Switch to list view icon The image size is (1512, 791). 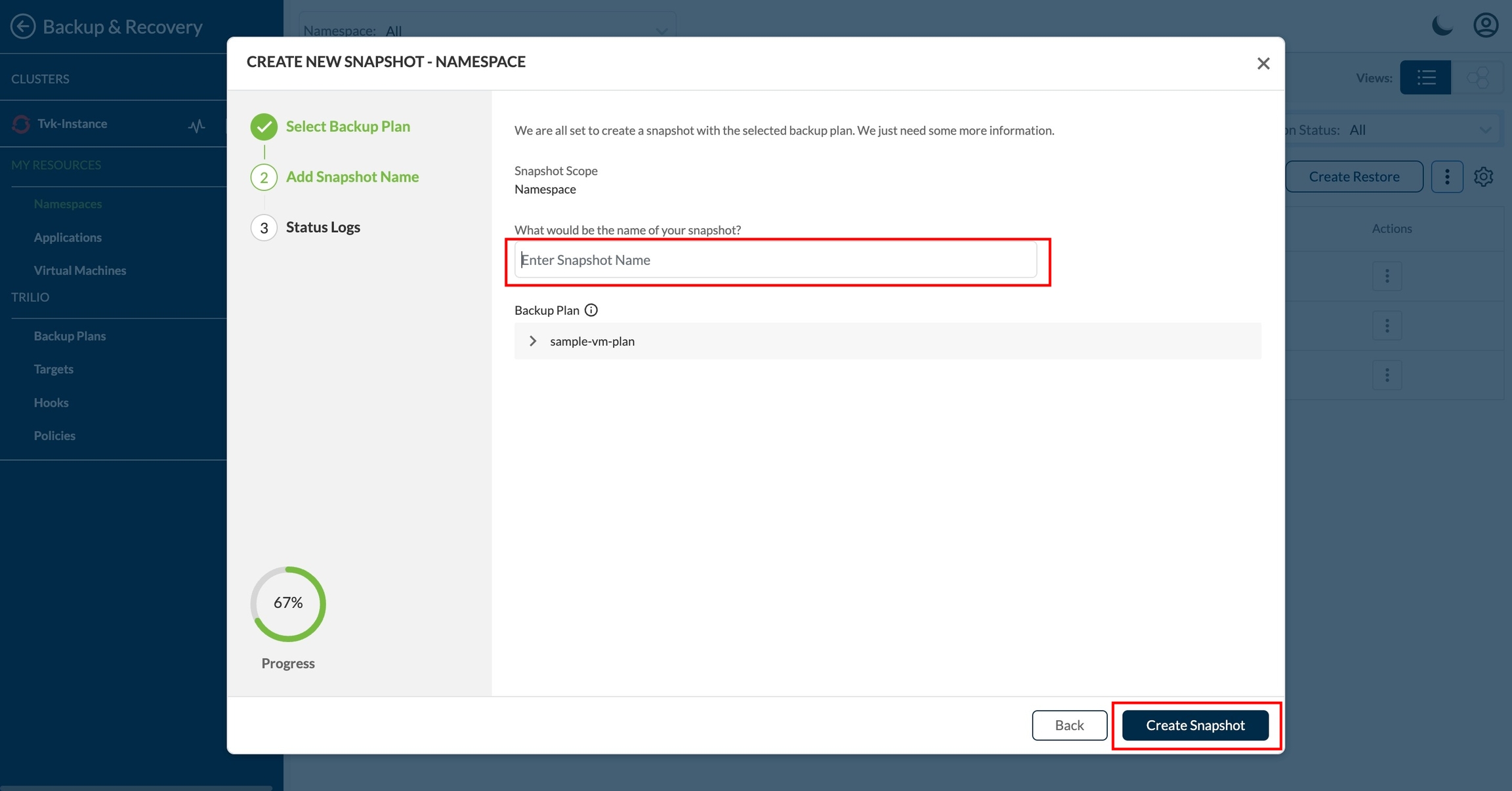pyautogui.click(x=1425, y=78)
